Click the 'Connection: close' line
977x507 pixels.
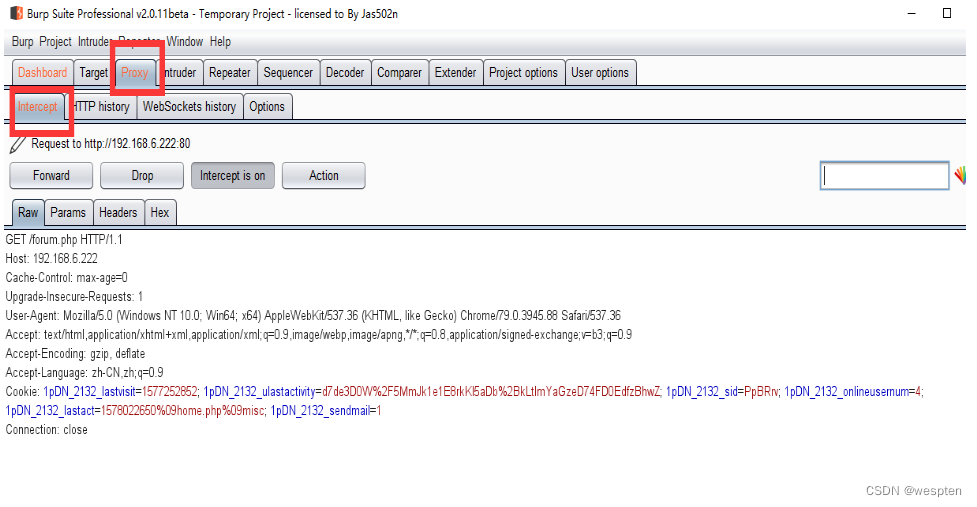(x=47, y=430)
